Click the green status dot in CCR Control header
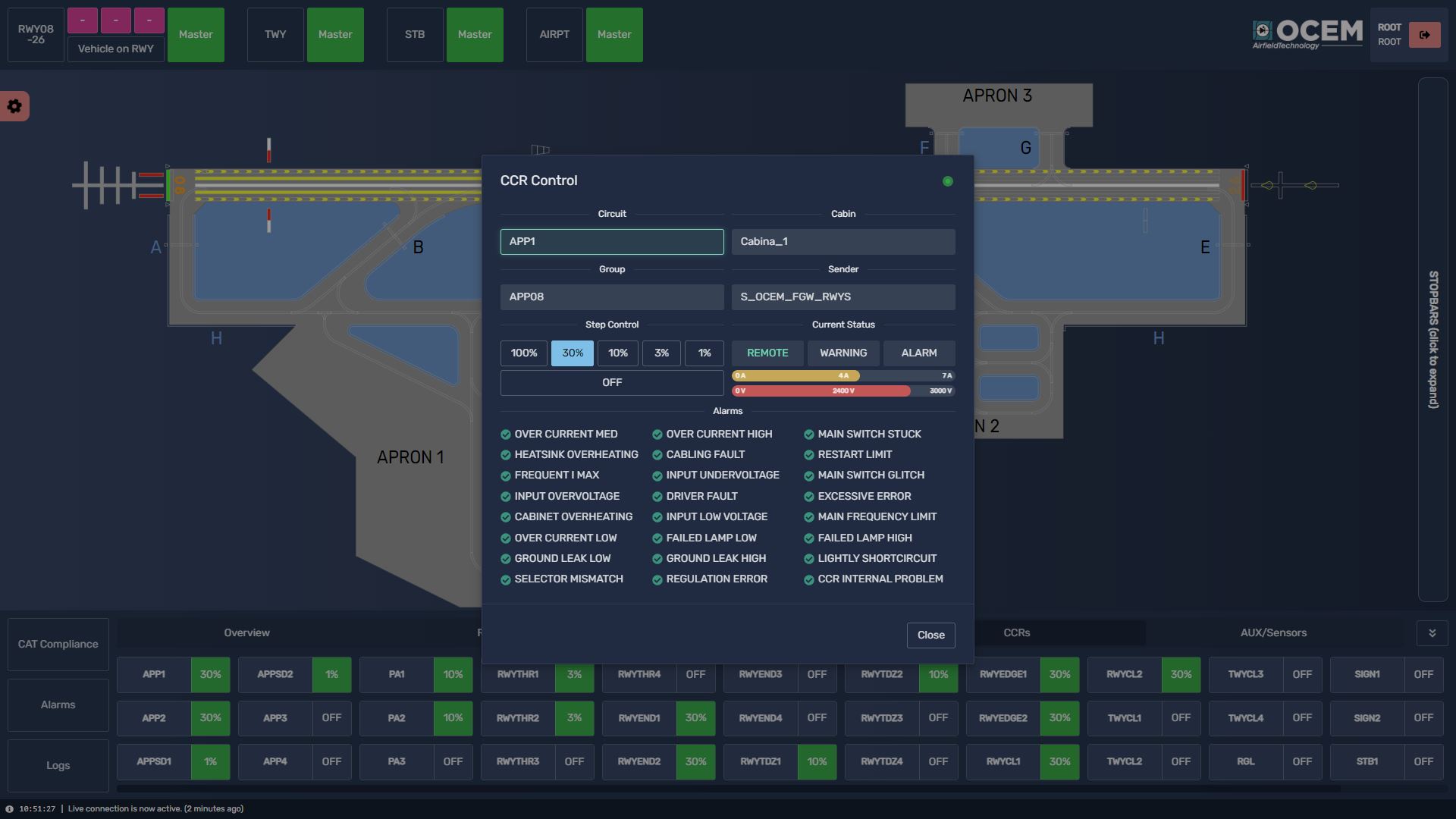The height and width of the screenshot is (819, 1456). click(x=947, y=181)
